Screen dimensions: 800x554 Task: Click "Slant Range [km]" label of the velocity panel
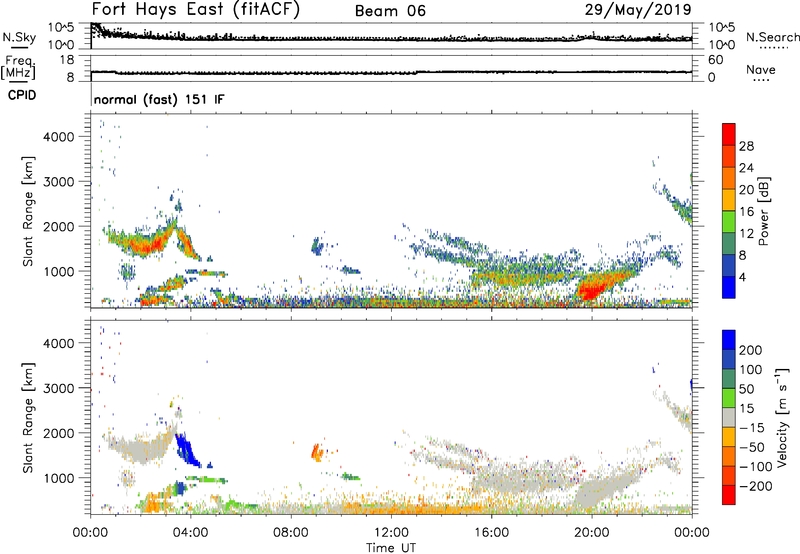(28, 417)
